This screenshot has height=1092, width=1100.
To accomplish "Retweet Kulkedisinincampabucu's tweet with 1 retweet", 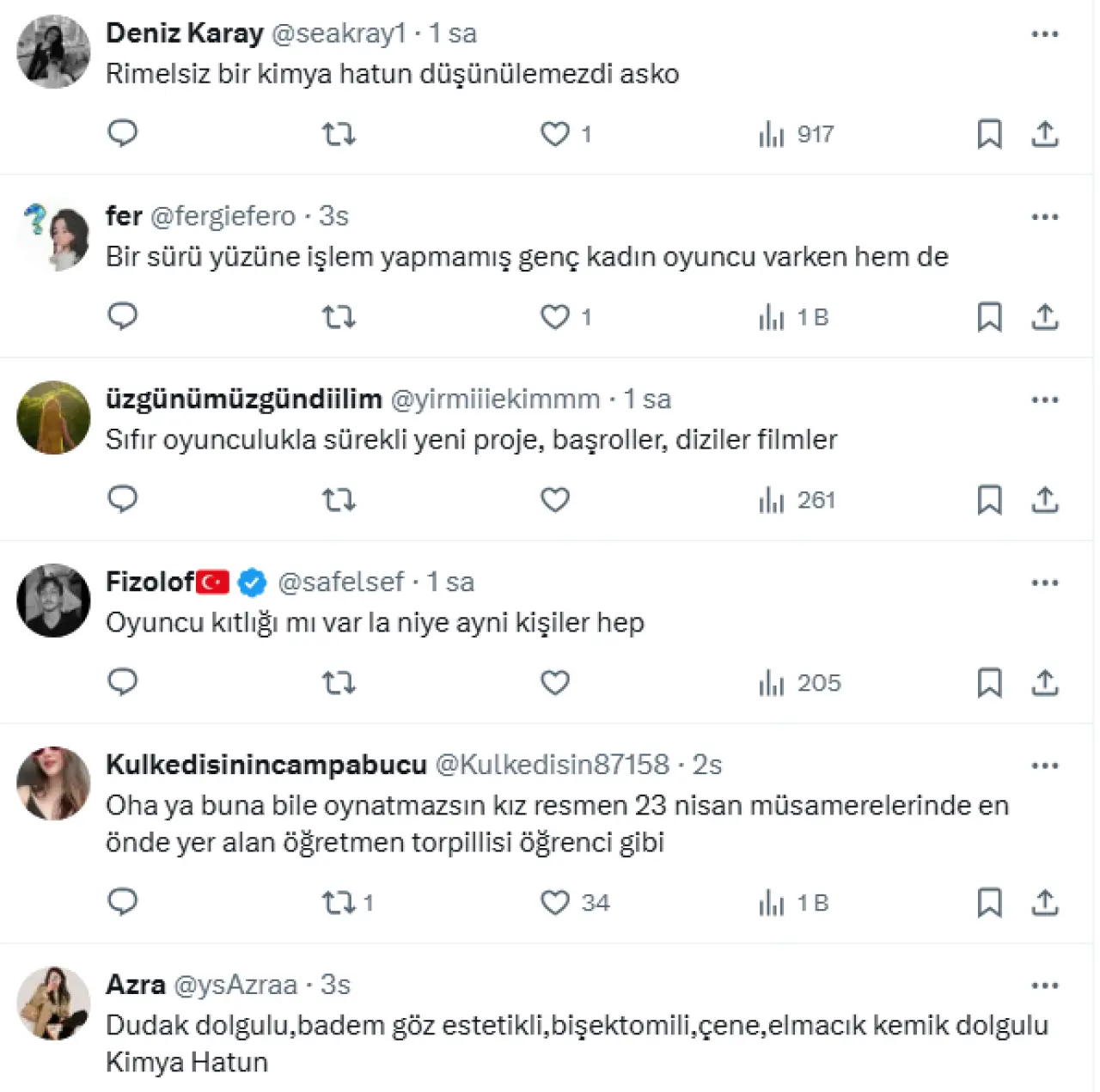I will 339,903.
